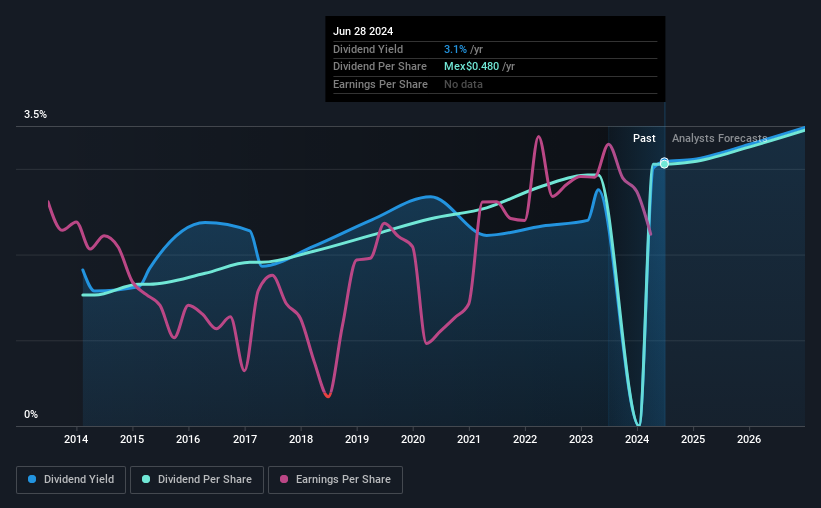The image size is (821, 508).
Task: Click the 0% y-axis label
Action: click(31, 415)
